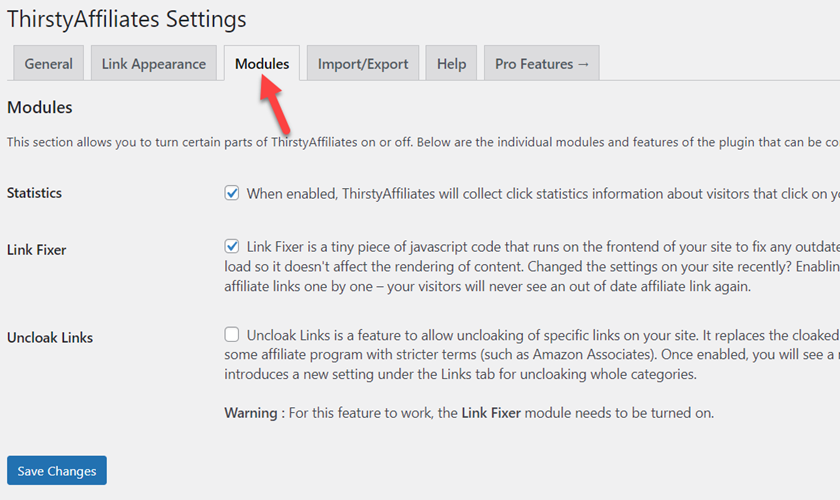Open the General settings tab

coord(48,63)
